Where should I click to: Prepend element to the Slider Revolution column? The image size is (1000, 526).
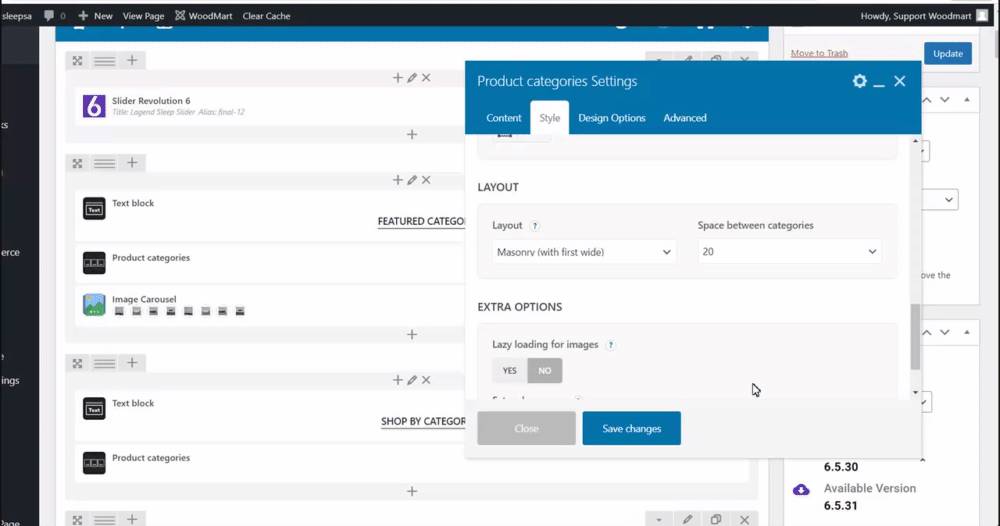(x=397, y=78)
